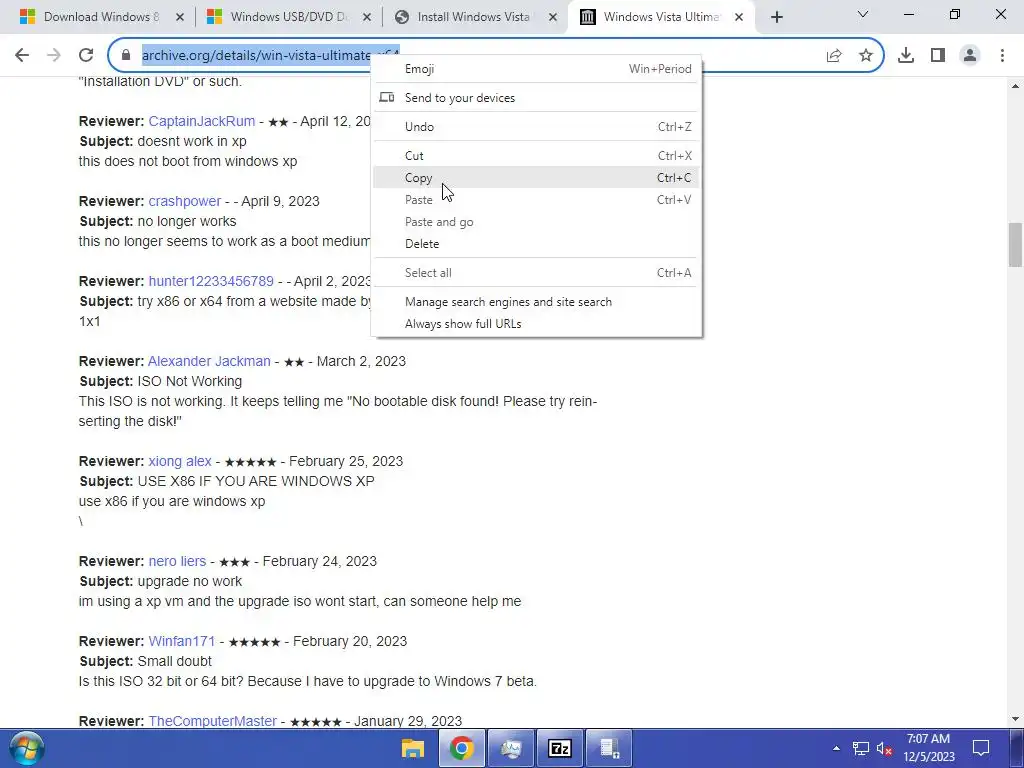The width and height of the screenshot is (1024, 768).
Task: Open the notification center icon
Action: pos(981,748)
